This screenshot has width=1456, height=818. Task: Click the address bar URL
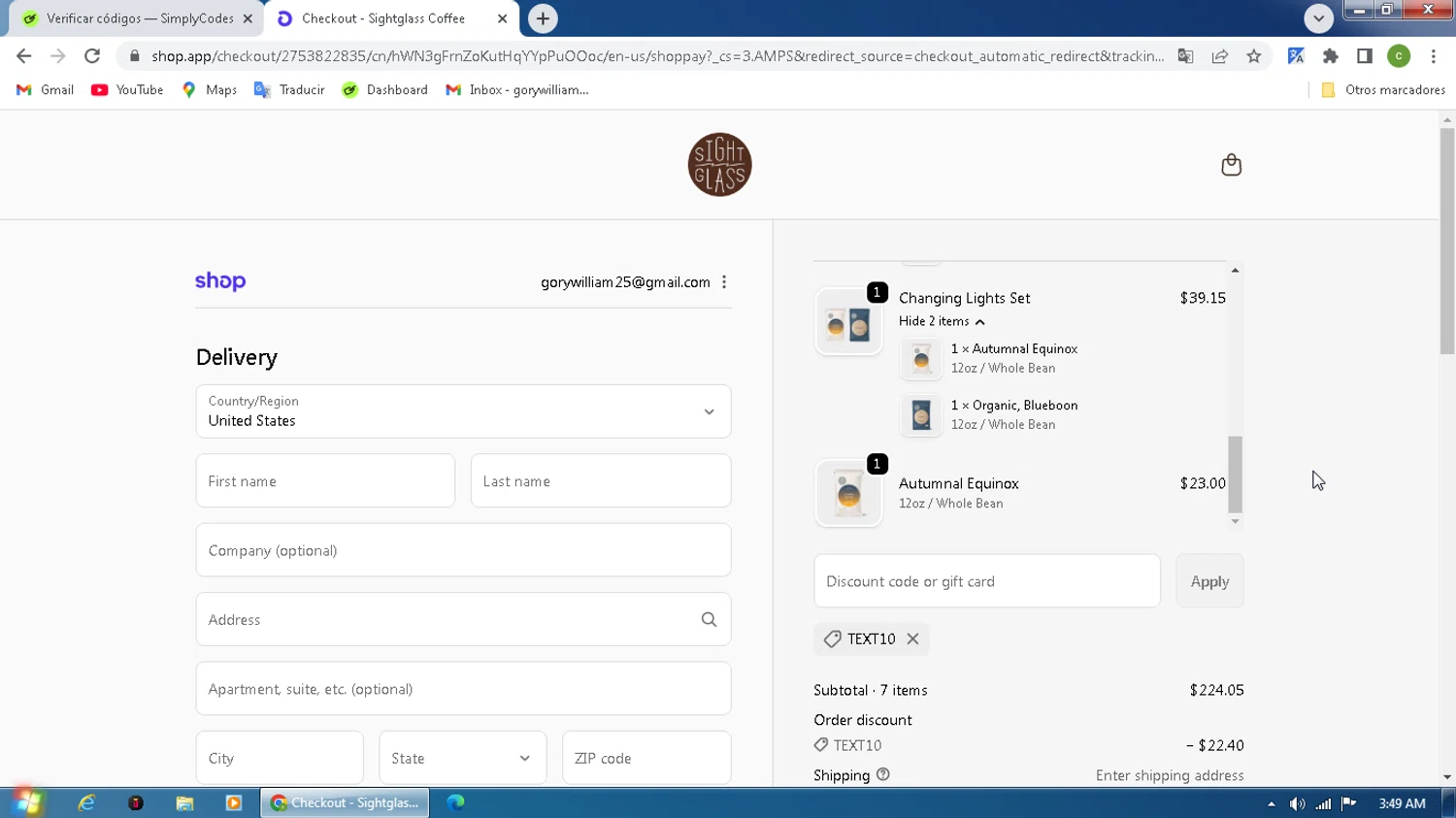pyautogui.click(x=657, y=56)
